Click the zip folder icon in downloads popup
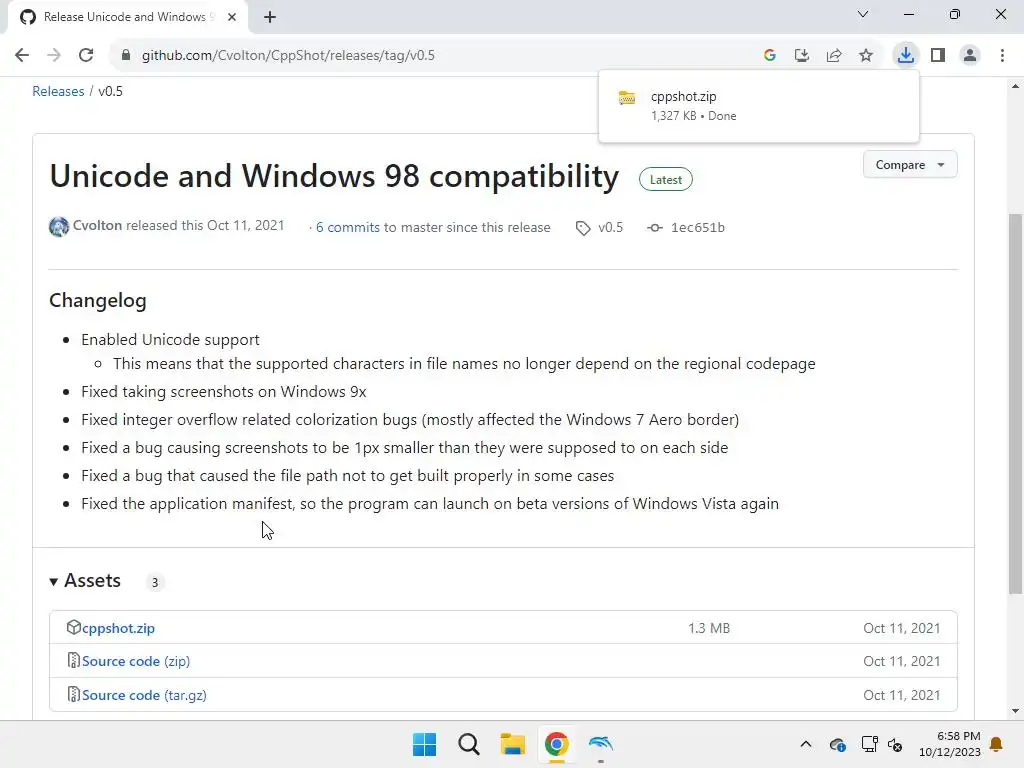The width and height of the screenshot is (1024, 768). tap(627, 98)
